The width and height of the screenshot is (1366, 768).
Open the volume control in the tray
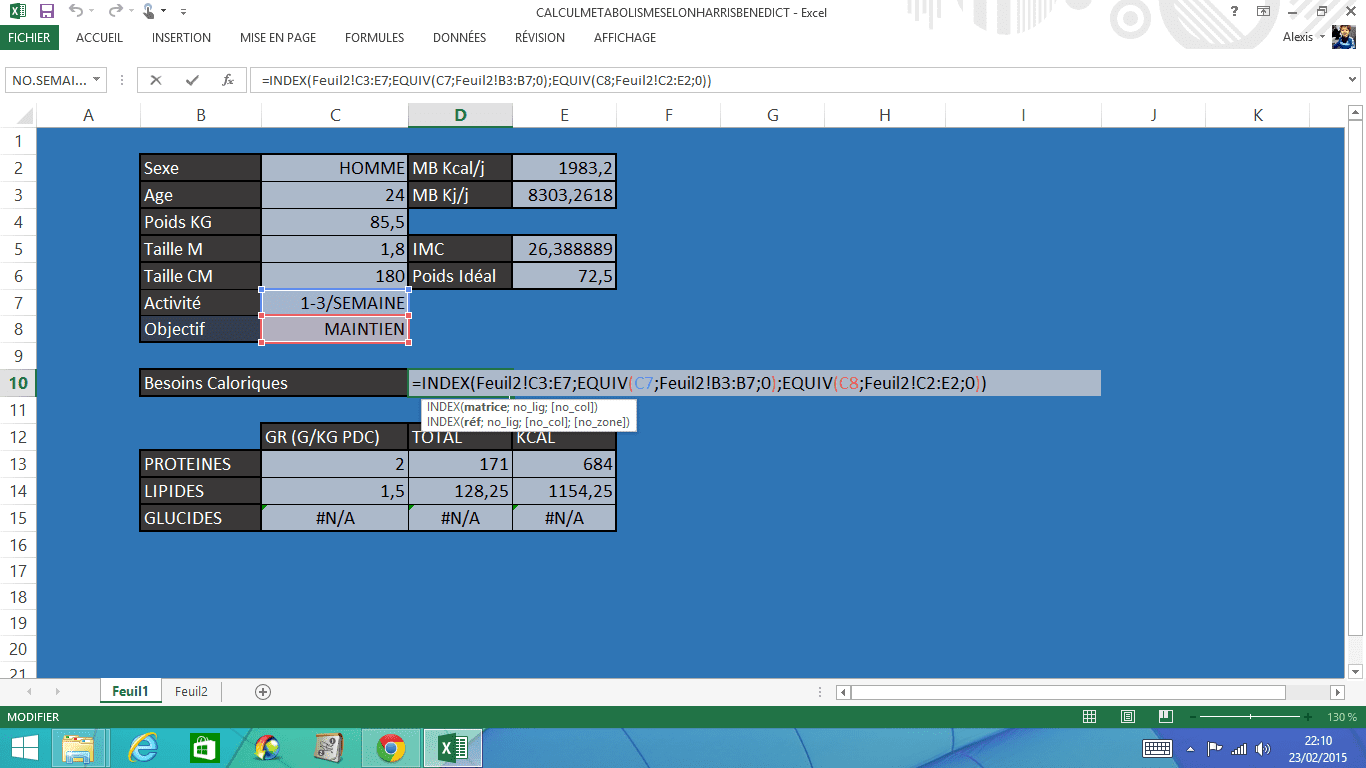1263,748
